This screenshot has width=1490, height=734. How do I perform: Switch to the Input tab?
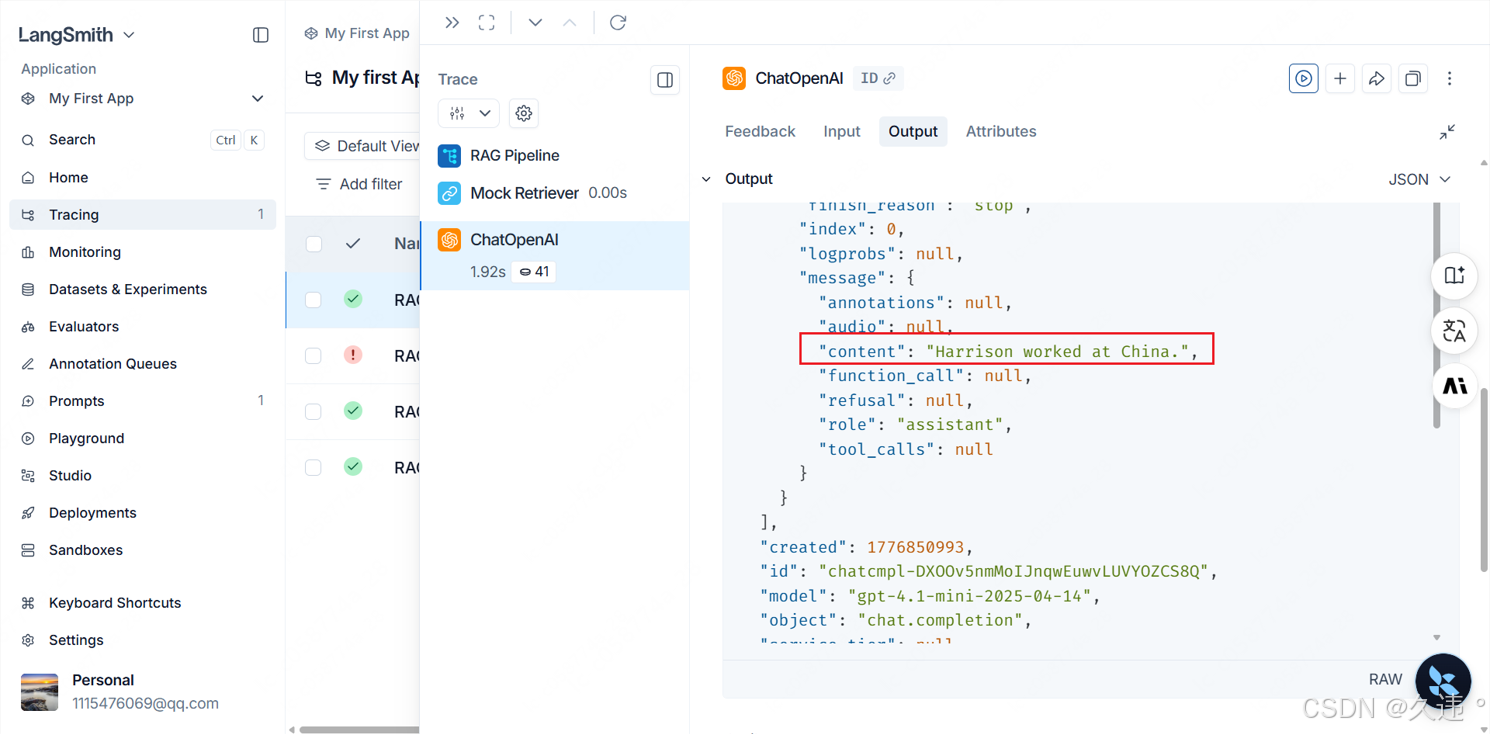(842, 131)
